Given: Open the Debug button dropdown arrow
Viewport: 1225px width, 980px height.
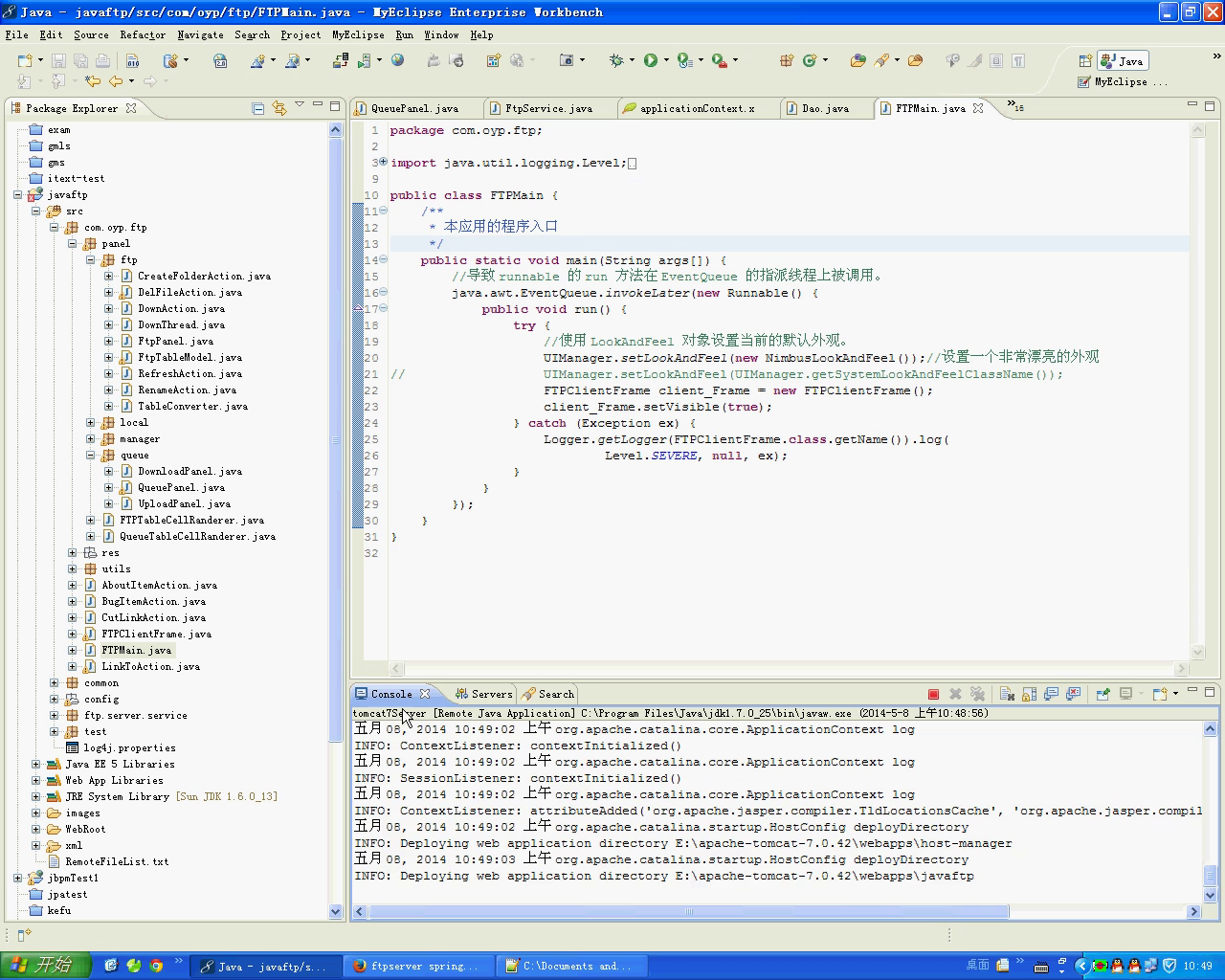Looking at the screenshot, I should coord(632,60).
